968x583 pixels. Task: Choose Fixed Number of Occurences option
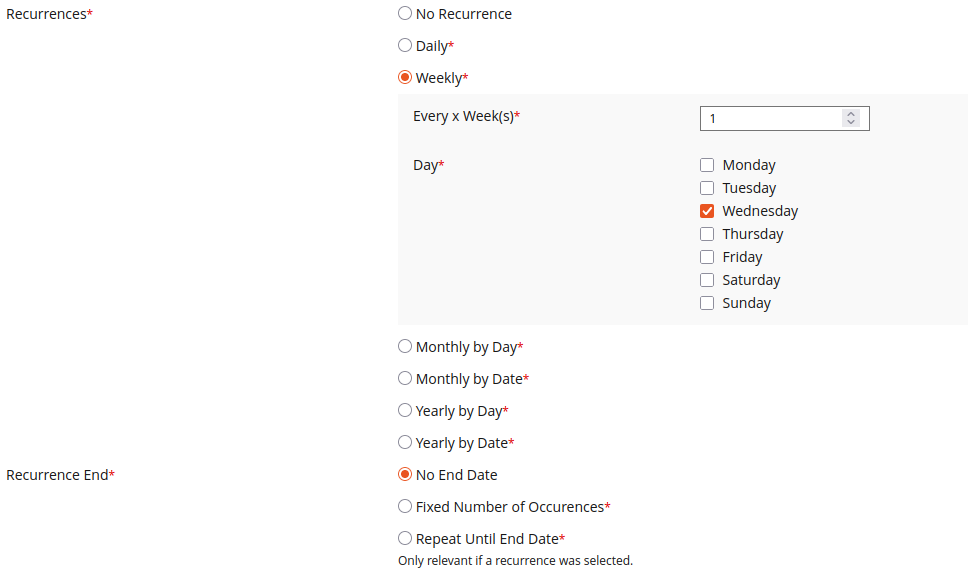point(405,507)
